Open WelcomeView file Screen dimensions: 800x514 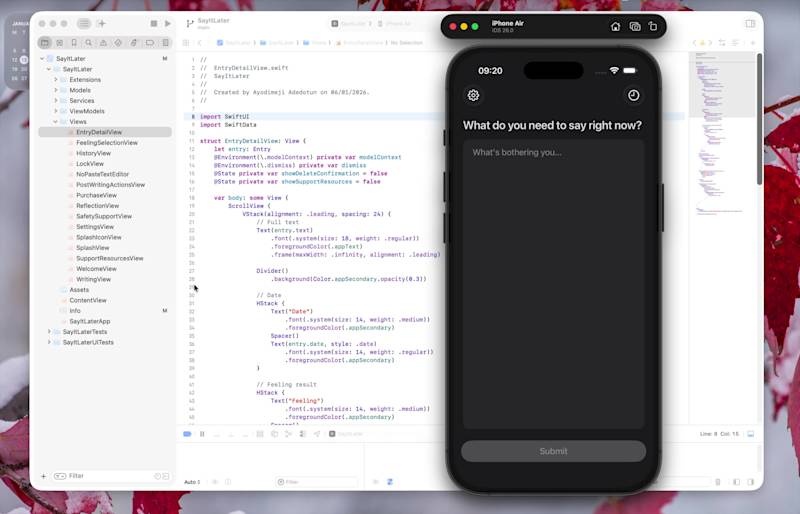point(96,269)
